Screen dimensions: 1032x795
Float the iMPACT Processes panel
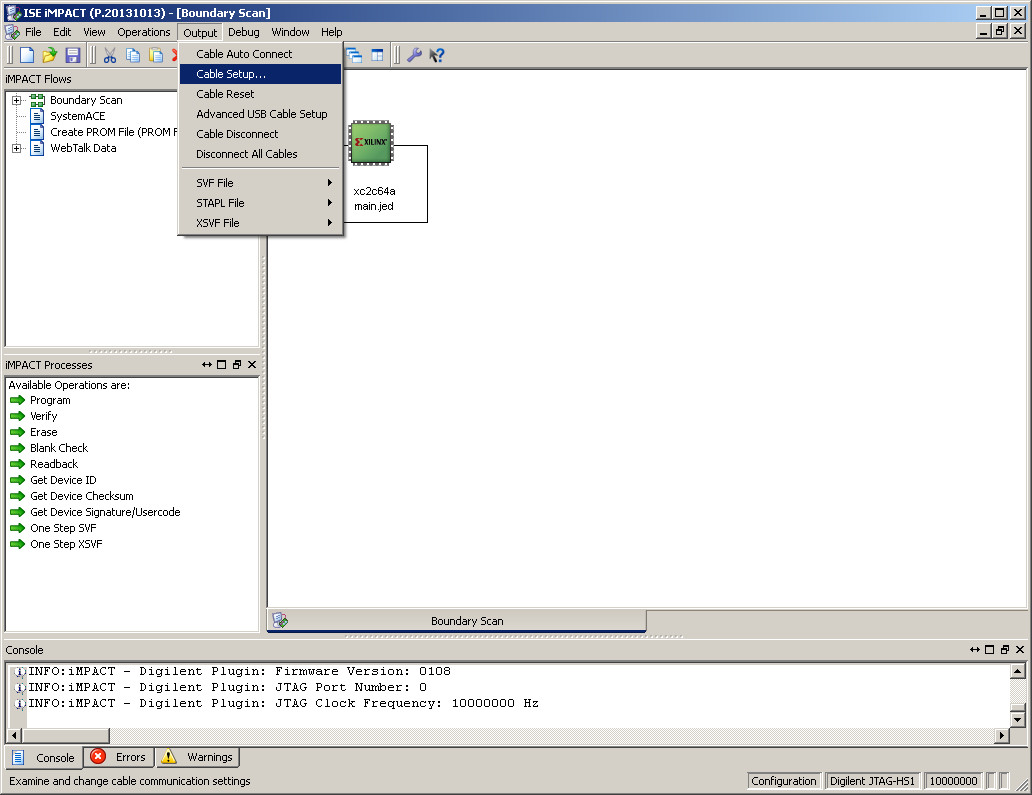[237, 365]
